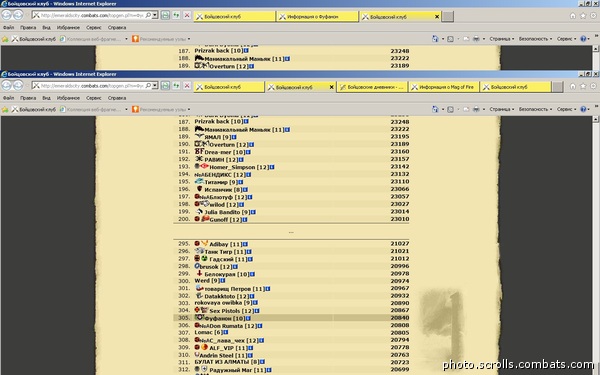Click score 20840 in highlighted row

399,318
